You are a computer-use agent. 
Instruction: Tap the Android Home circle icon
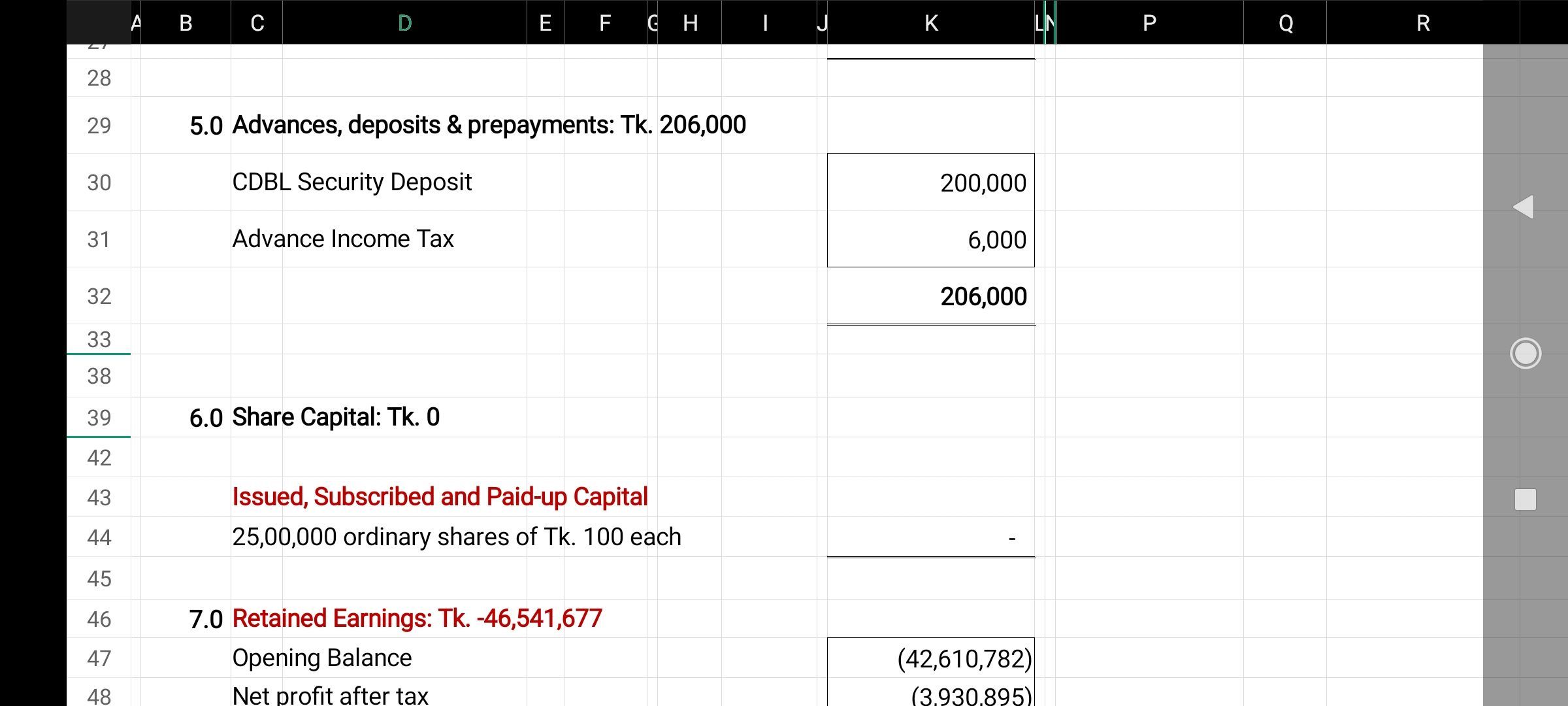[1525, 353]
